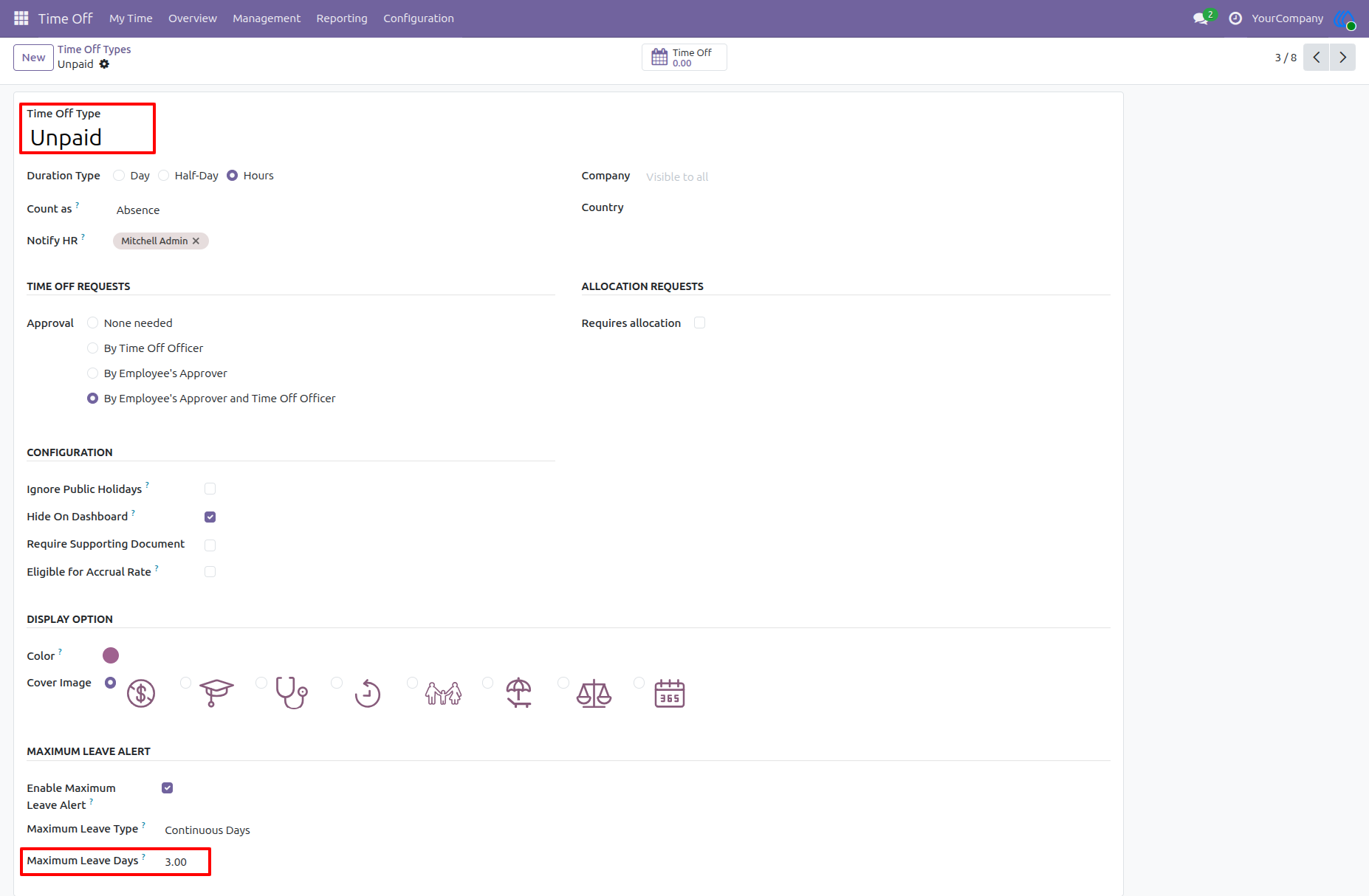Open the Country field dropdown

pyautogui.click(x=876, y=208)
